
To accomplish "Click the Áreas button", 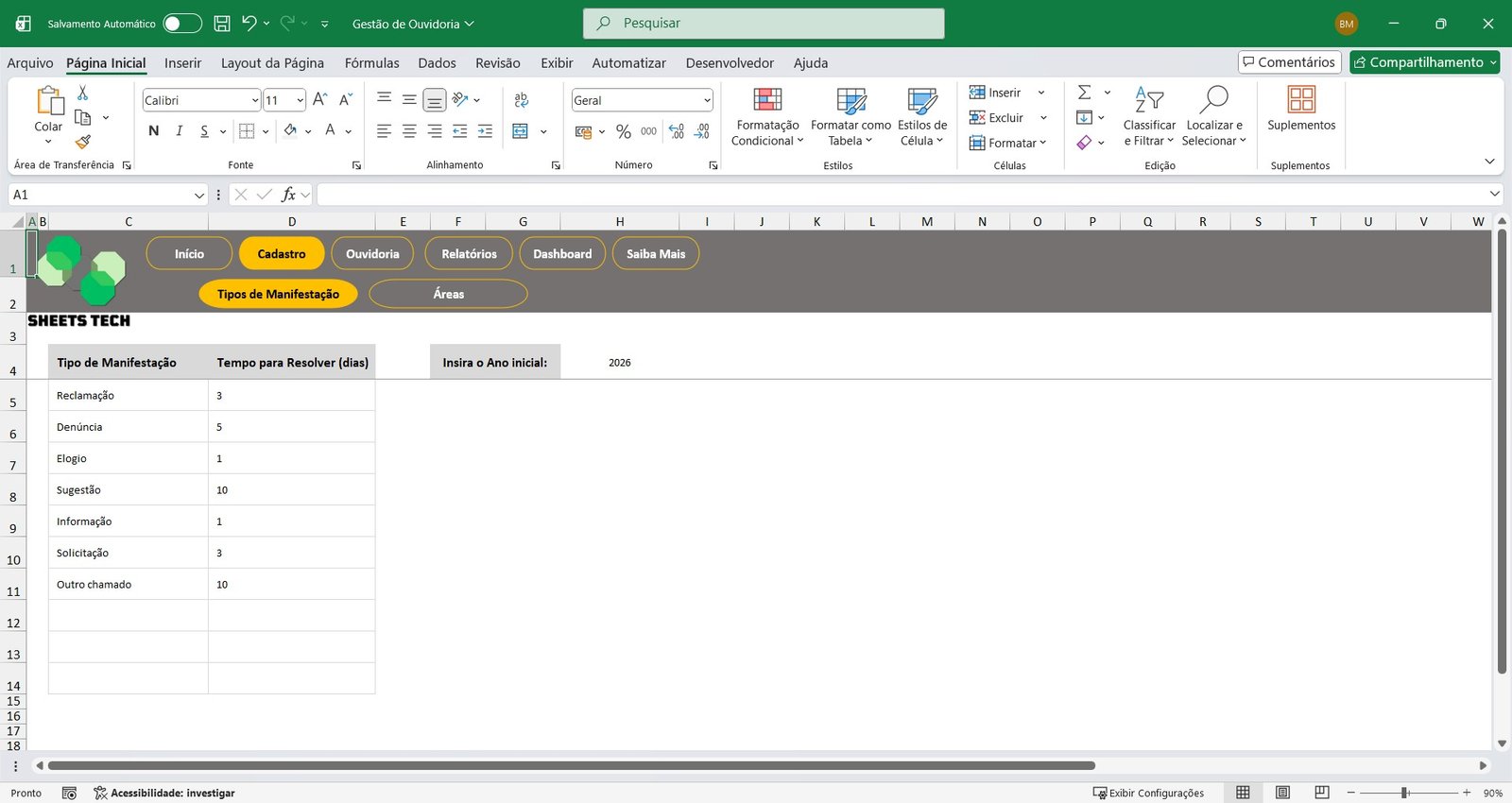I will coord(448,294).
